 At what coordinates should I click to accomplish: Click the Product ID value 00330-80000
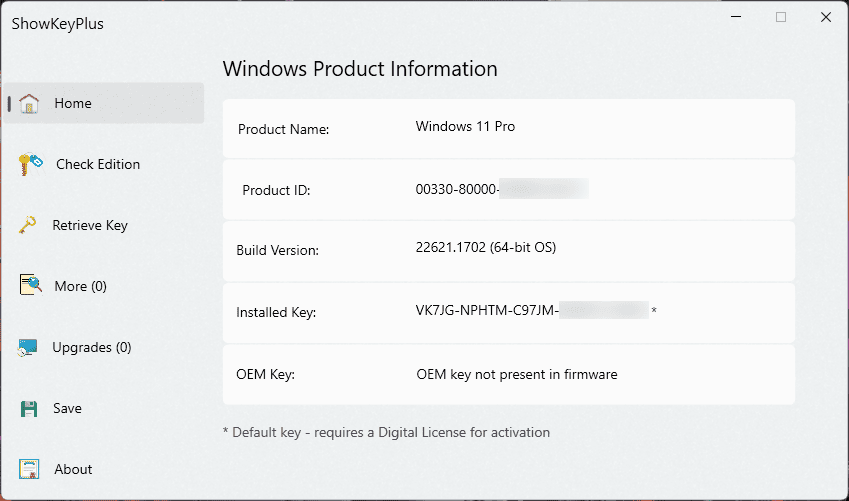point(456,189)
